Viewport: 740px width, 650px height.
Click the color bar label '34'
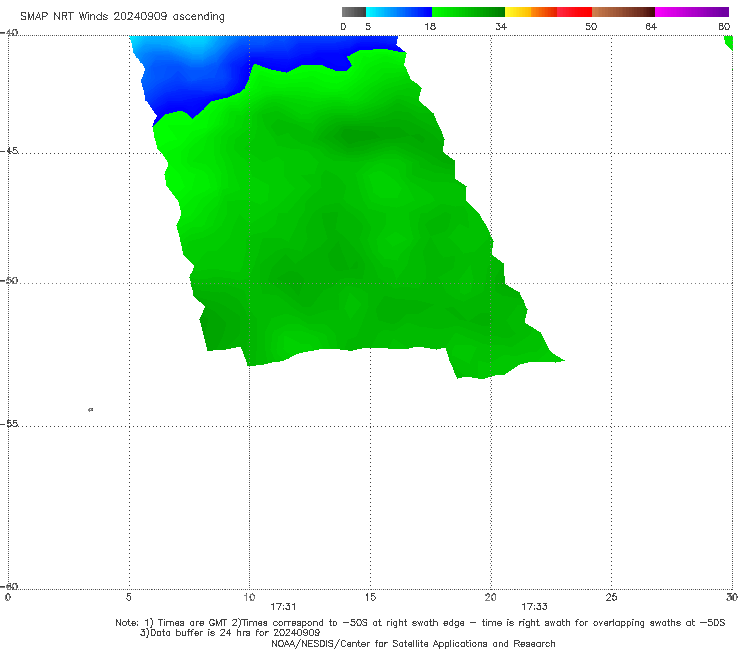[501, 26]
